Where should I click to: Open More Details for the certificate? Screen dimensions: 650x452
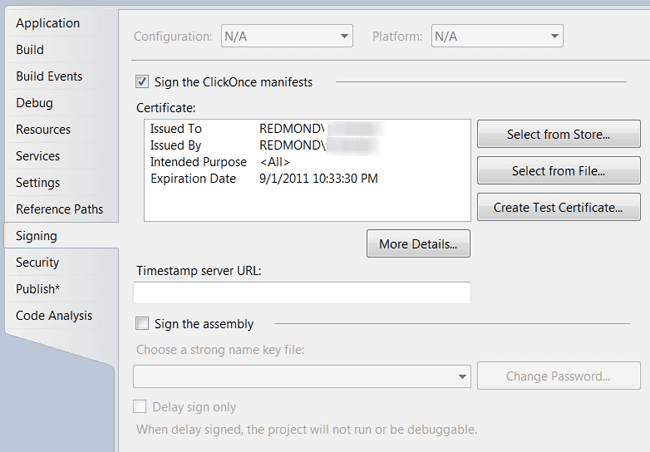point(418,244)
